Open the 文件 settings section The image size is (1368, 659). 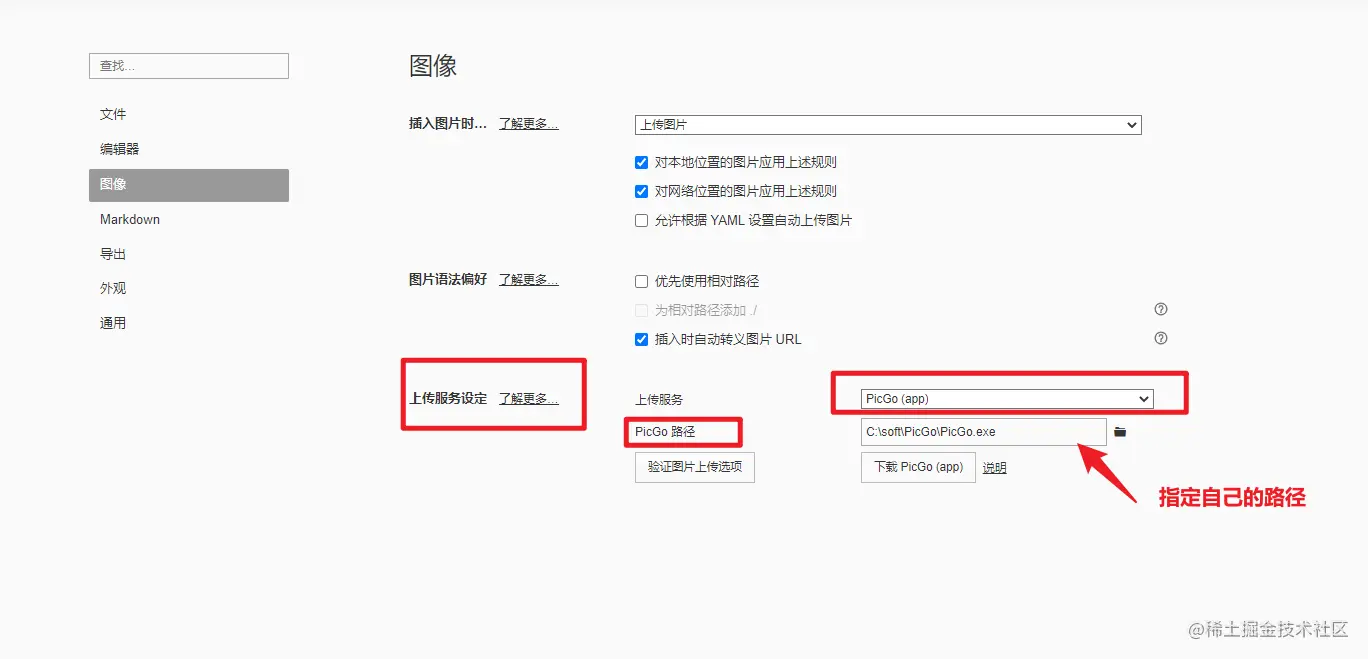point(189,114)
